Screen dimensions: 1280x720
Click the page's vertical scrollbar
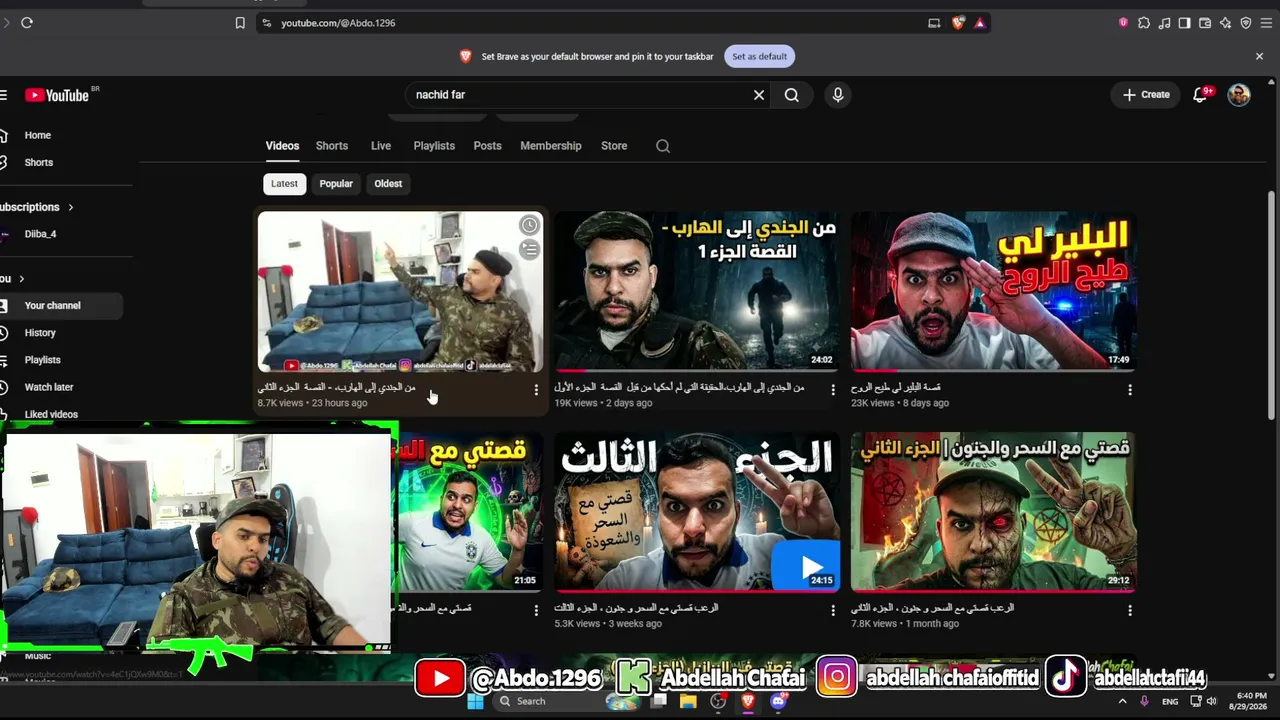[x=1271, y=305]
